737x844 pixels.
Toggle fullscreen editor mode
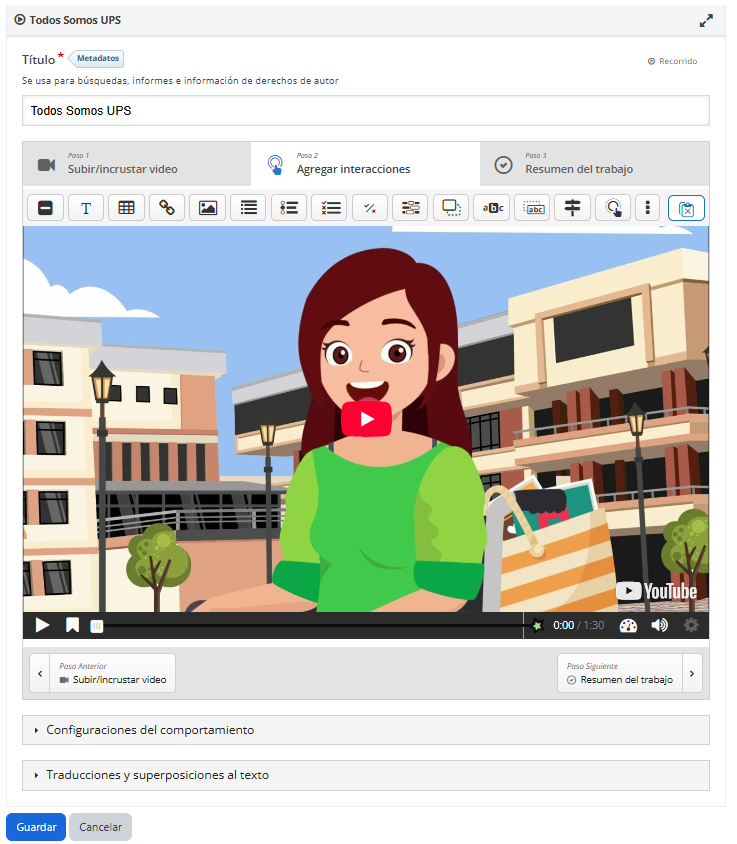[706, 20]
